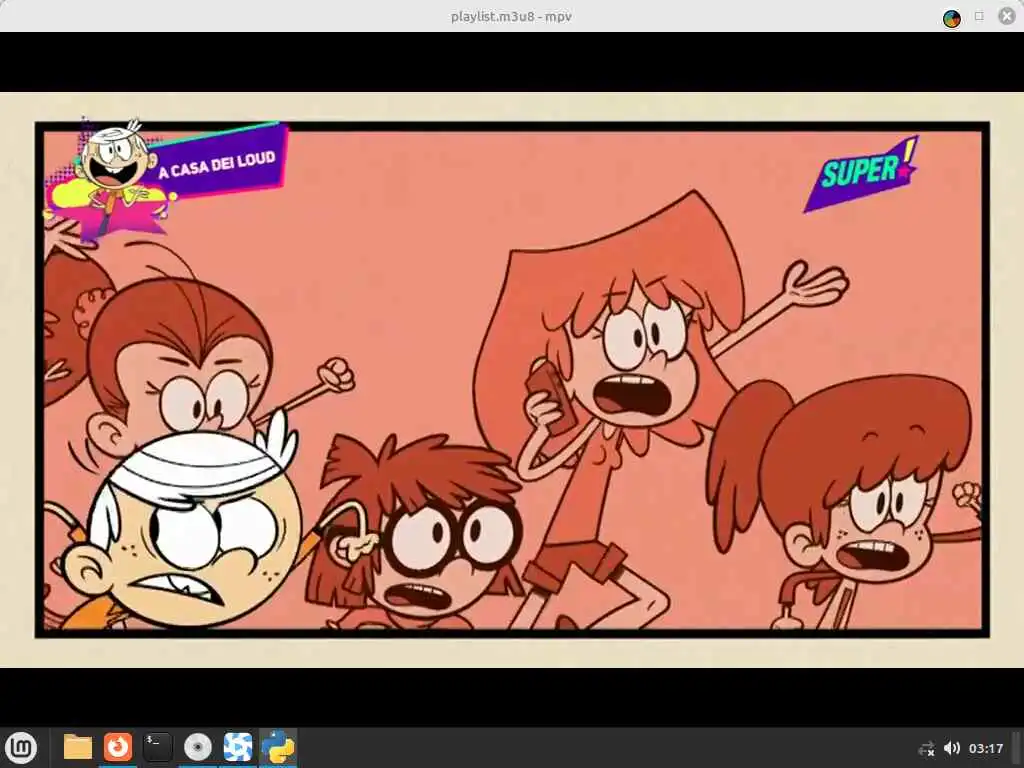Image resolution: width=1024 pixels, height=768 pixels.
Task: Open the Files folder launcher in the panel
Action: click(x=77, y=748)
